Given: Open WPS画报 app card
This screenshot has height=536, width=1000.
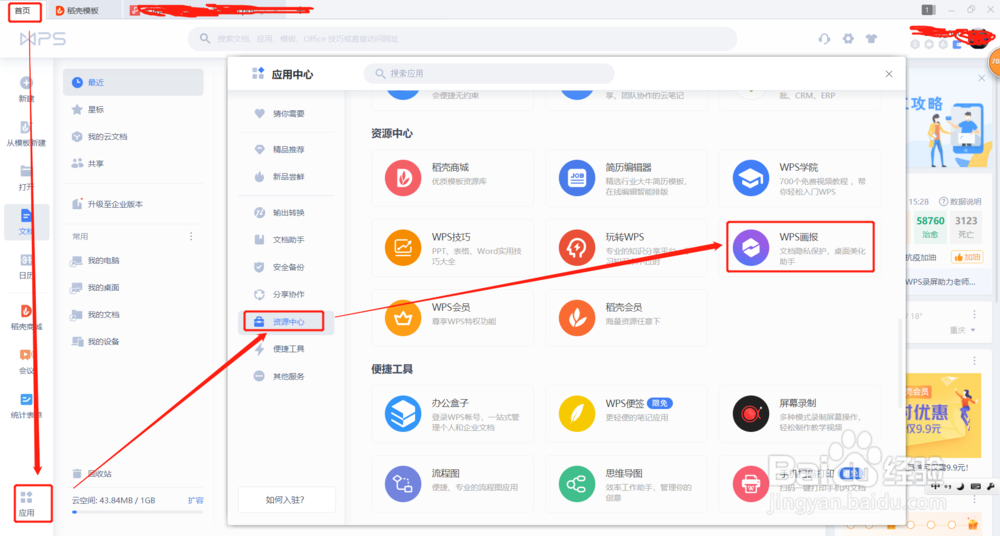Looking at the screenshot, I should click(x=800, y=247).
